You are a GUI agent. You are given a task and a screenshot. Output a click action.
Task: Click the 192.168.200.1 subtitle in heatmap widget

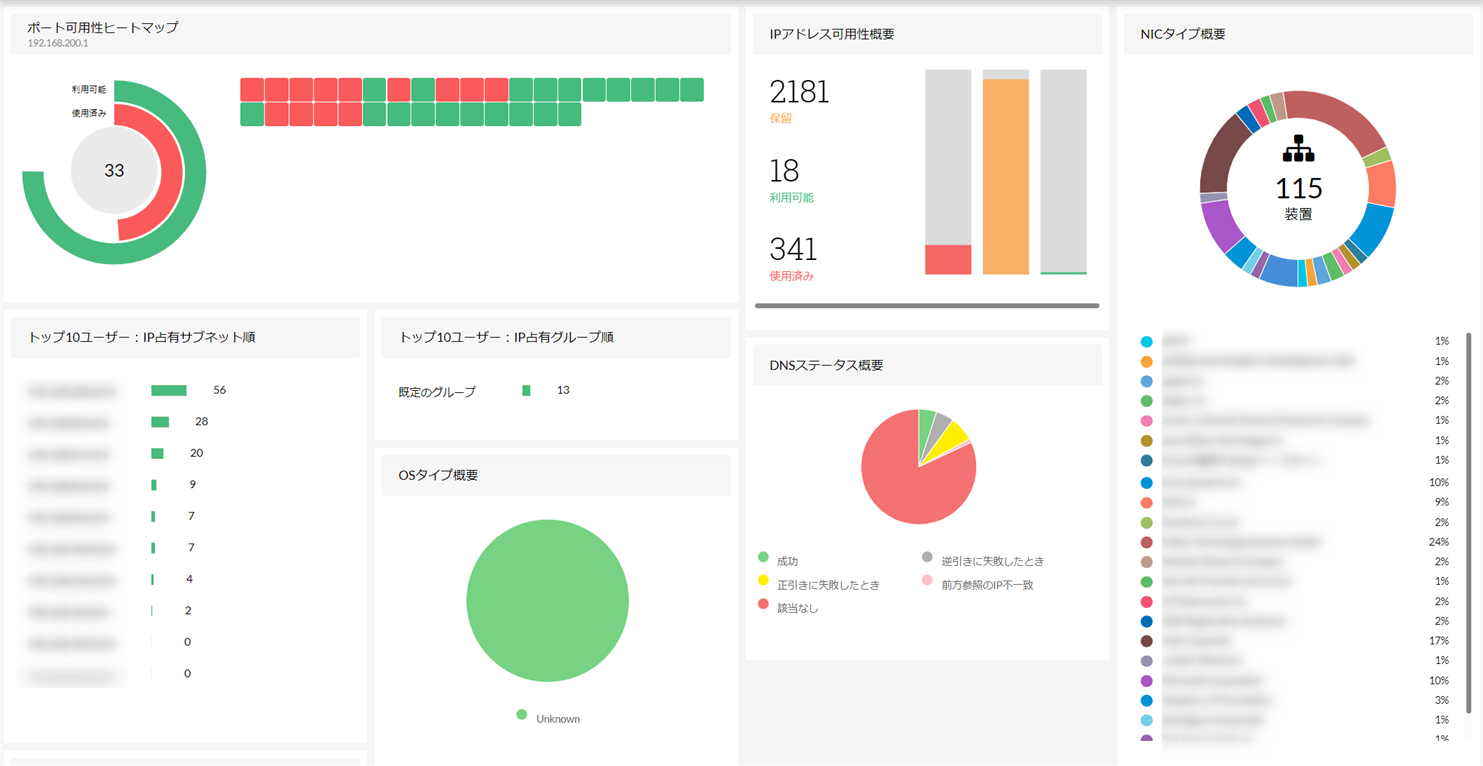pyautogui.click(x=58, y=43)
